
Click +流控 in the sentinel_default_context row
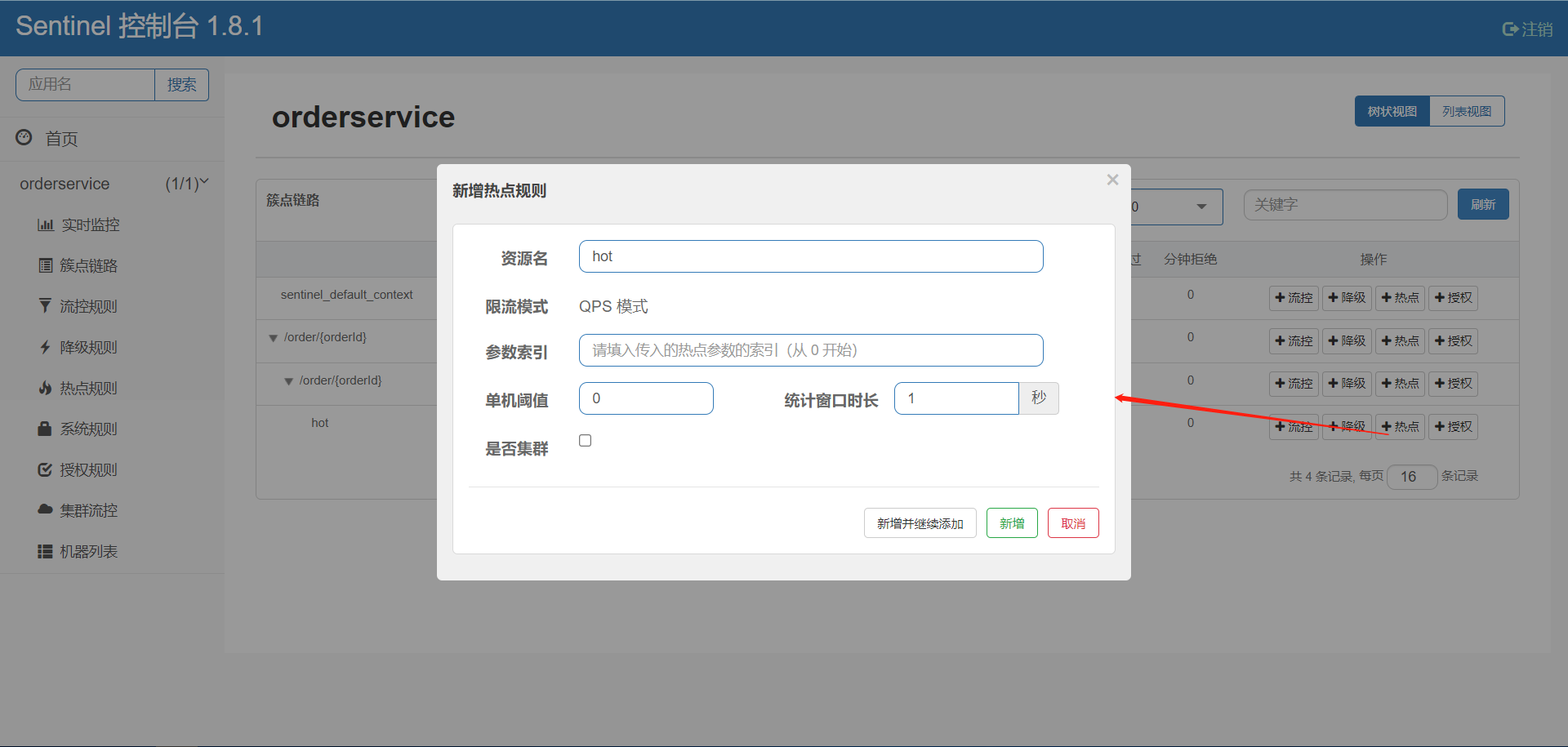[x=1294, y=298]
